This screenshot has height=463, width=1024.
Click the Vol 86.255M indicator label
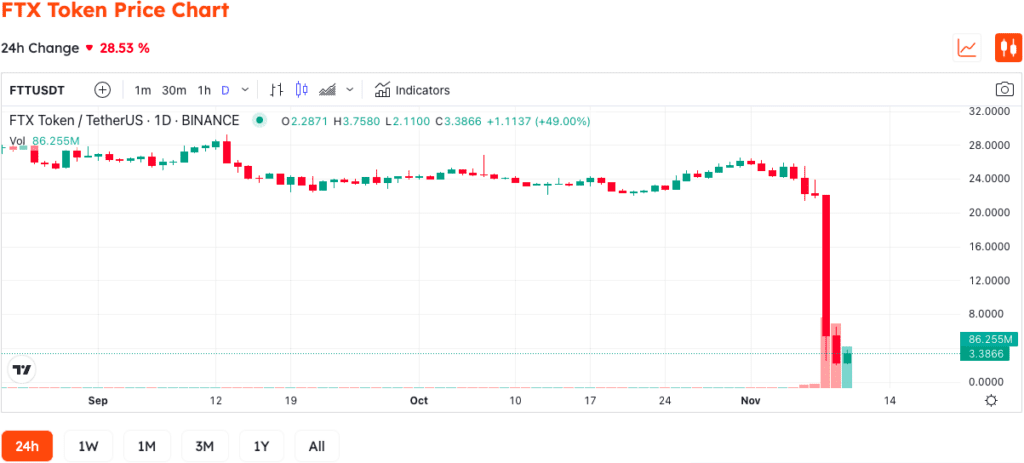[44, 140]
